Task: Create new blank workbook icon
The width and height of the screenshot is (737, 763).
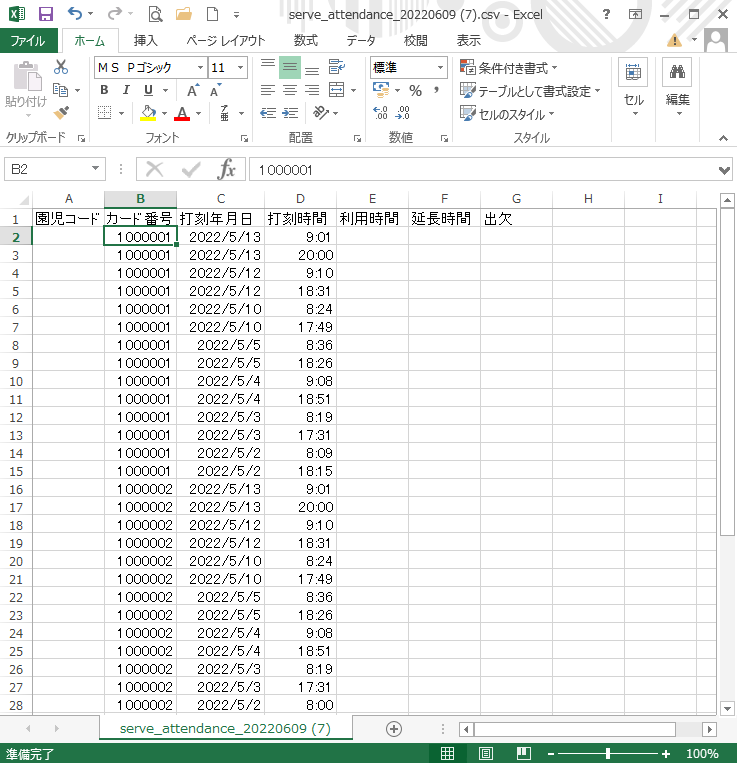Action: click(x=213, y=14)
